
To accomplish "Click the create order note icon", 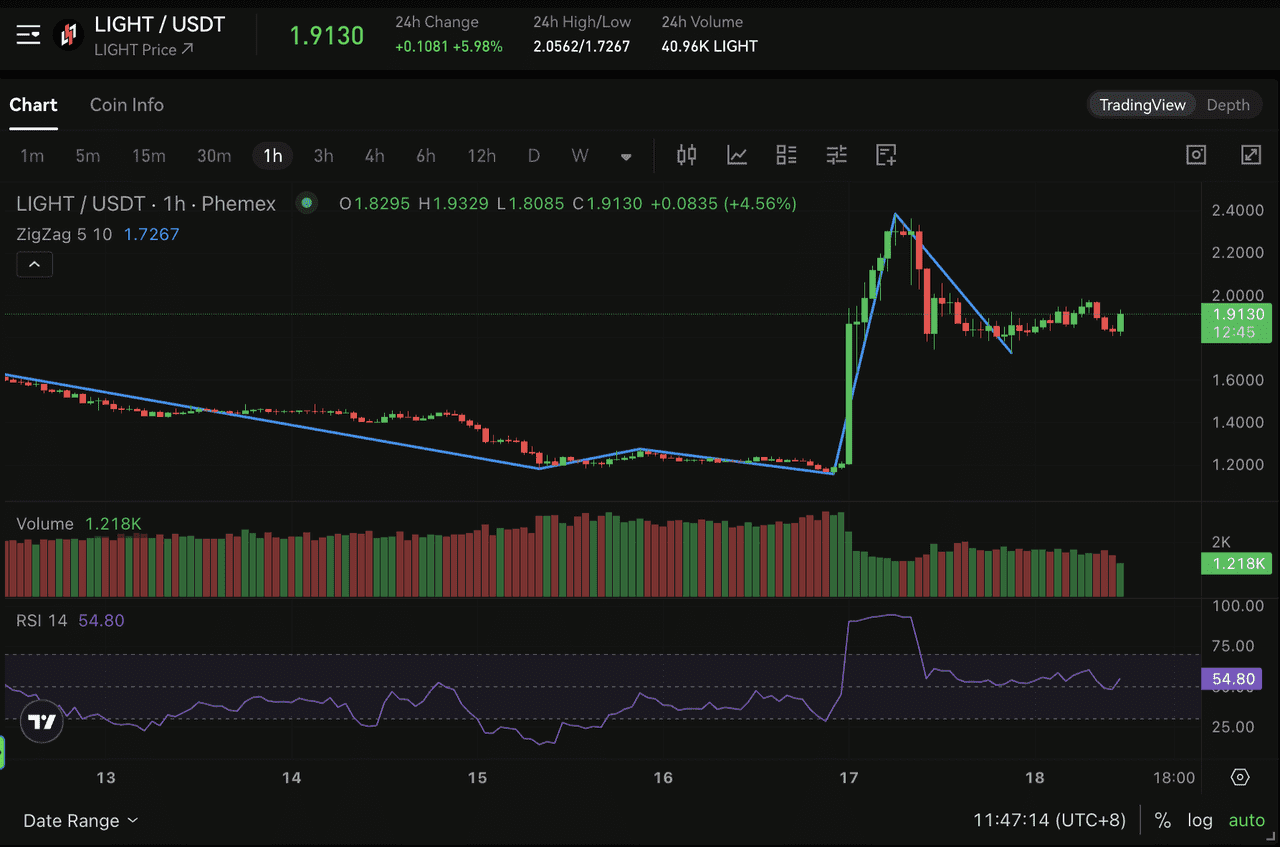I will tap(885, 155).
